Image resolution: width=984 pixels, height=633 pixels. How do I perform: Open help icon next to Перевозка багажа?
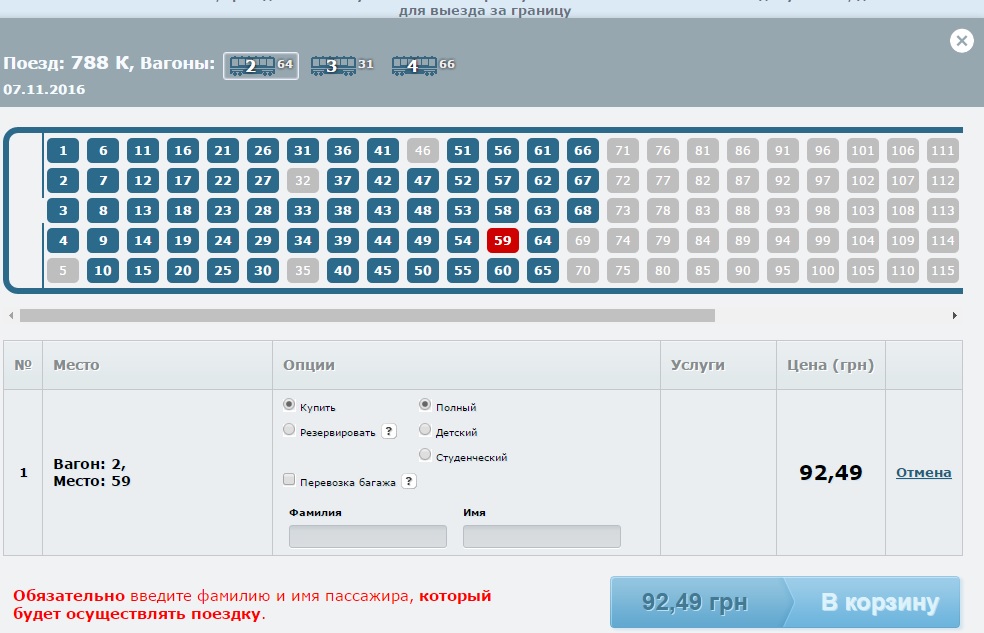tap(408, 481)
